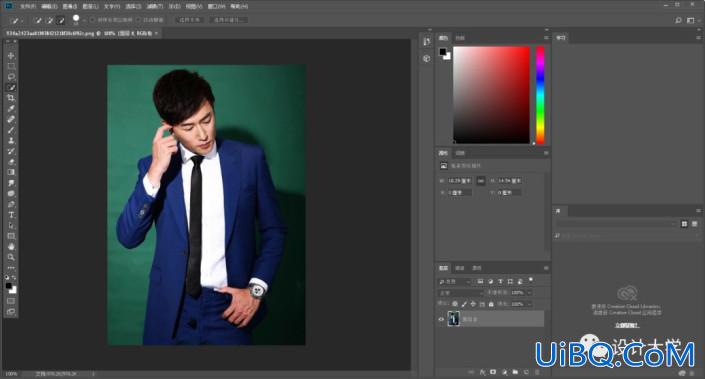The image size is (705, 379).
Task: Open the Window (W) menu
Action: tap(216, 6)
